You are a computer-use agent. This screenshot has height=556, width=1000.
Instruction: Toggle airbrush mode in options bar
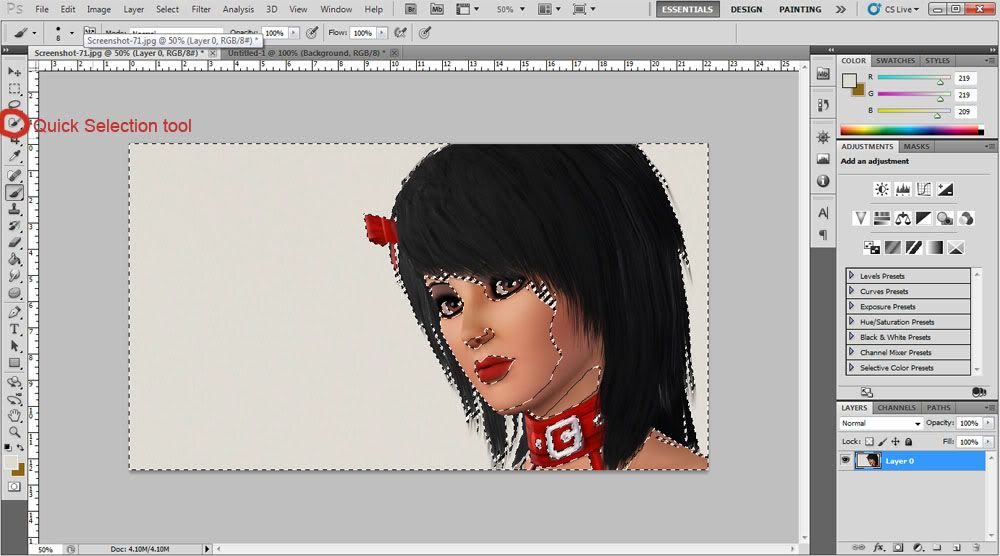click(x=399, y=33)
